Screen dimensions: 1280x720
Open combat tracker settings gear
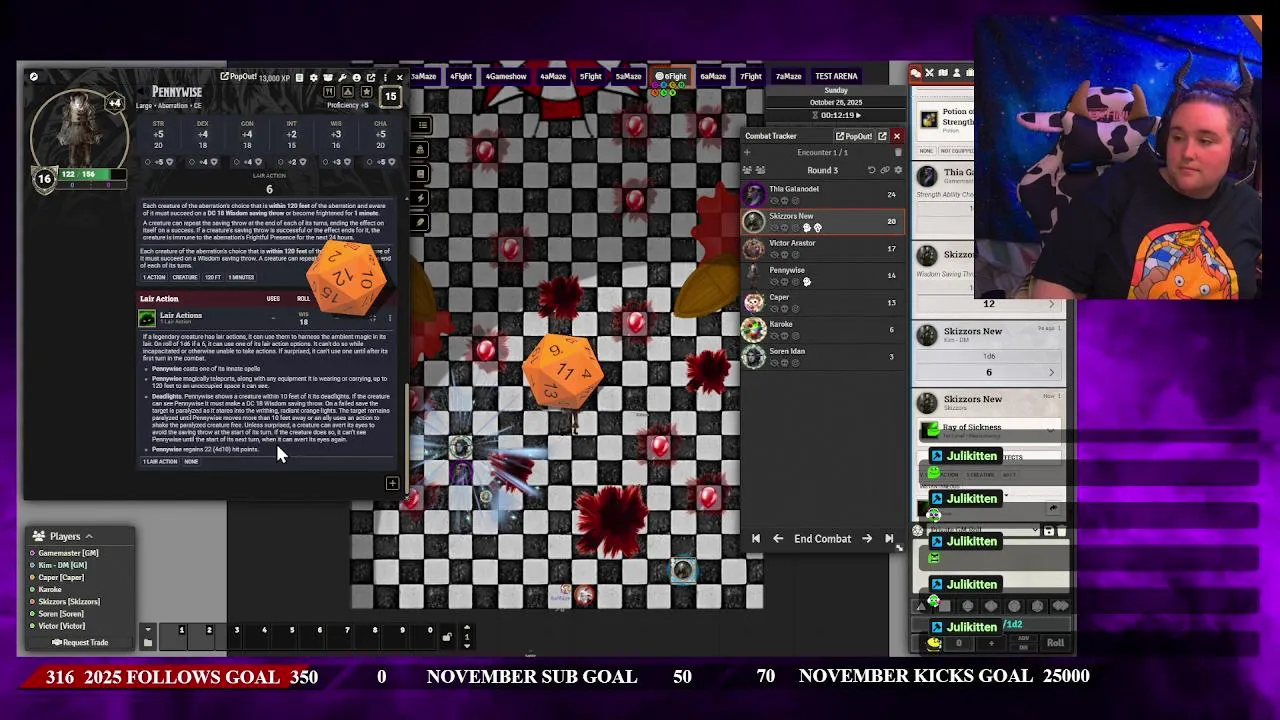pyautogui.click(x=898, y=170)
